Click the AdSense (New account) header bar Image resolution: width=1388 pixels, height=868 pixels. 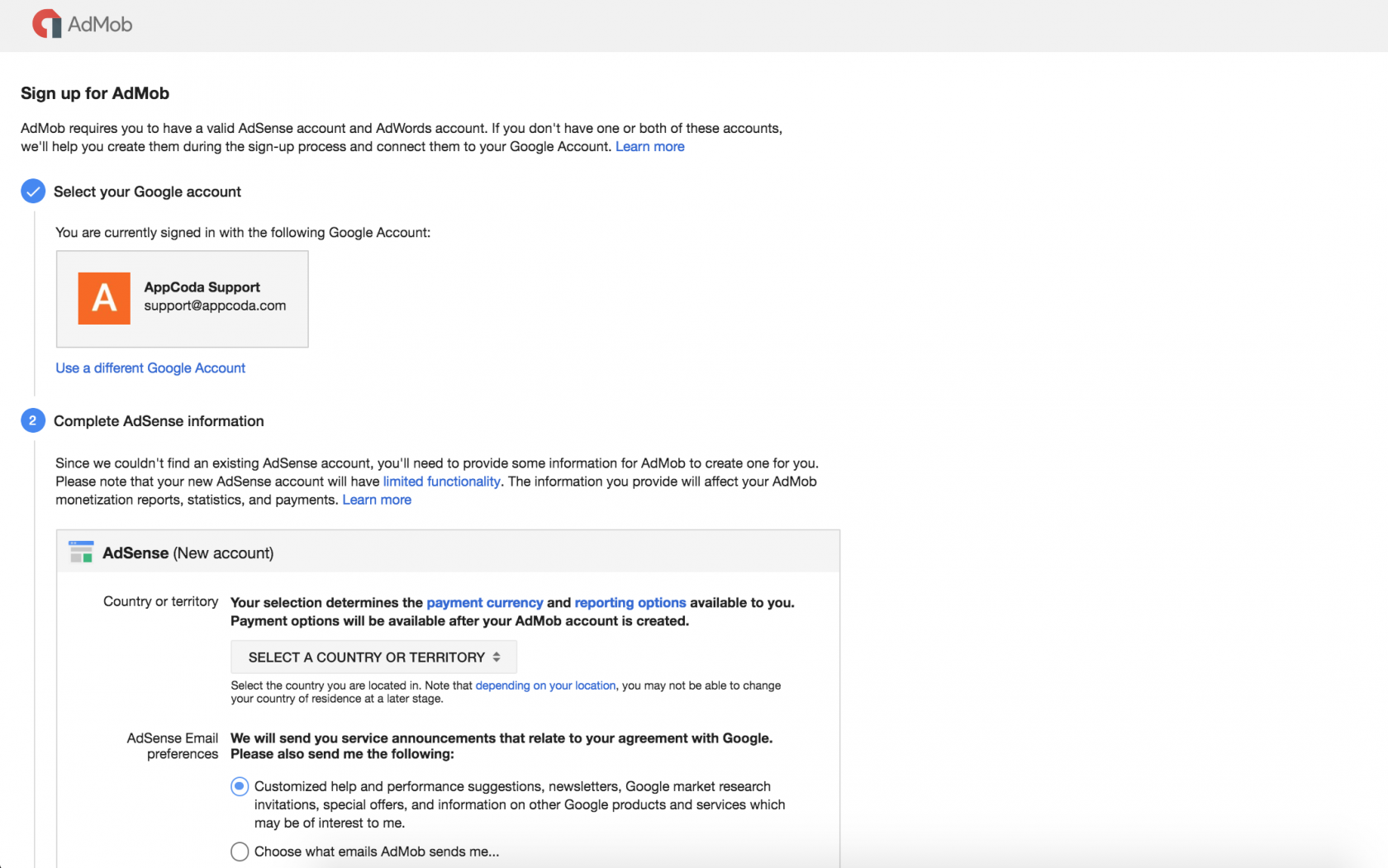pyautogui.click(x=448, y=552)
